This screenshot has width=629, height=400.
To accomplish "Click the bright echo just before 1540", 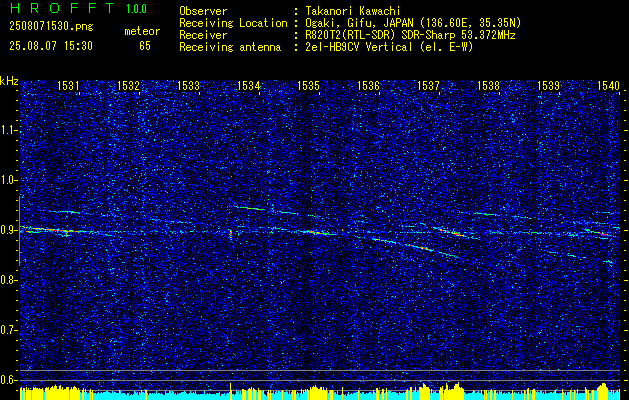I will 599,232.
